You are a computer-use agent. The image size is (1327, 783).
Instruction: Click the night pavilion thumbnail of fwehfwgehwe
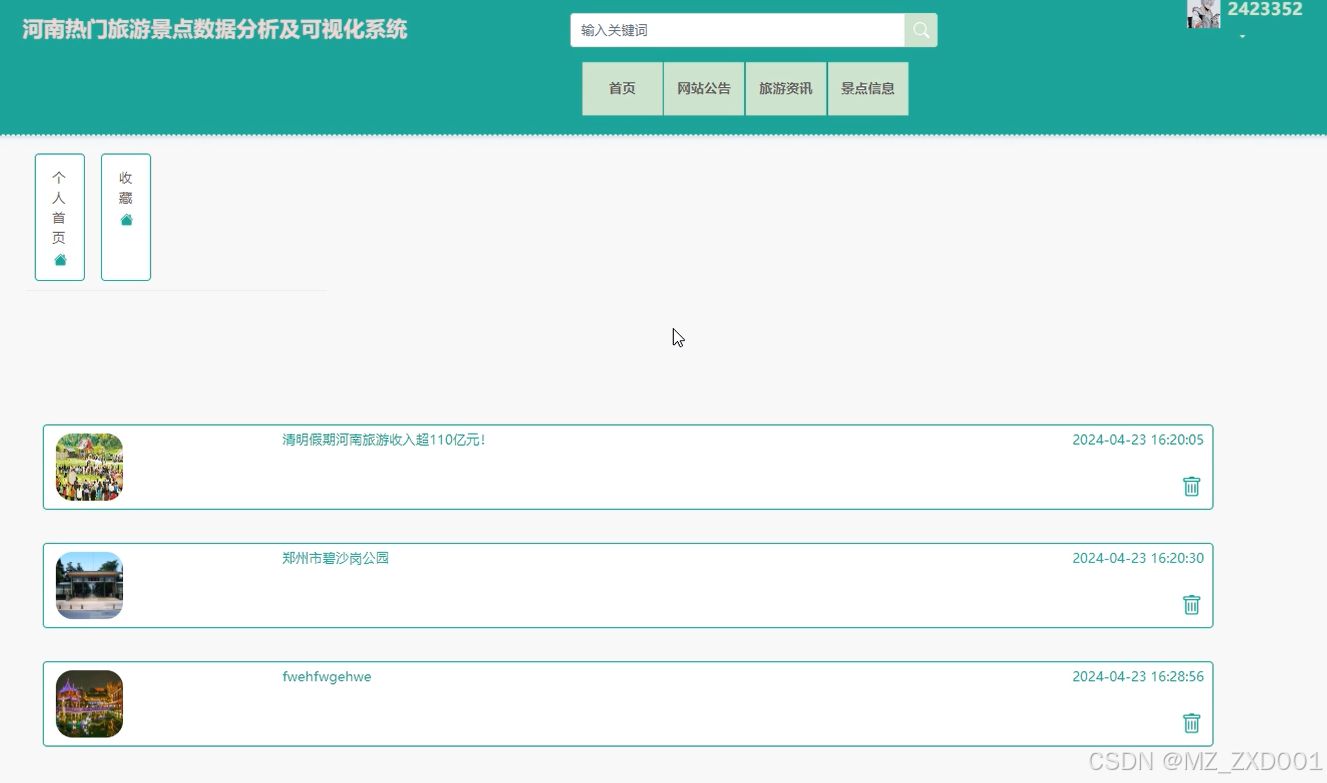[x=89, y=704]
